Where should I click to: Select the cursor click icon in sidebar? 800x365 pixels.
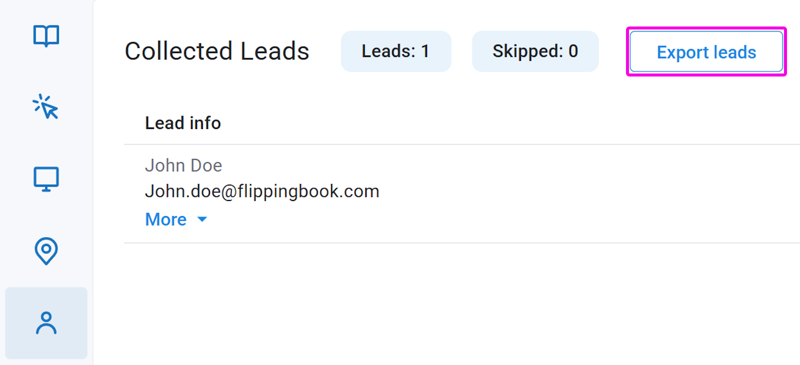(x=46, y=106)
